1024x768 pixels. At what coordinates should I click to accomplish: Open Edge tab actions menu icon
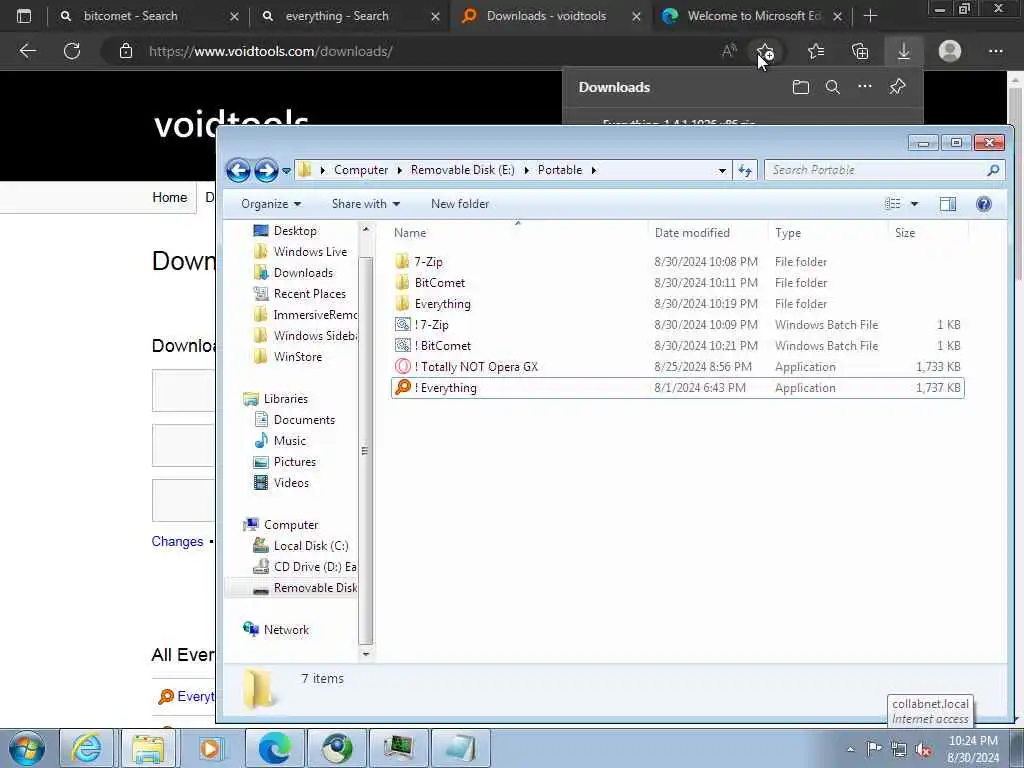(x=24, y=16)
